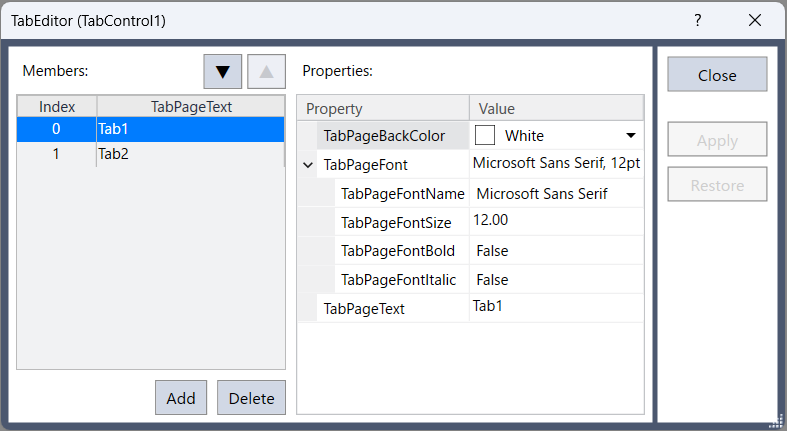Screen dimensions: 787x431
Task: Collapse the TabPageFont property group
Action: pos(308,165)
